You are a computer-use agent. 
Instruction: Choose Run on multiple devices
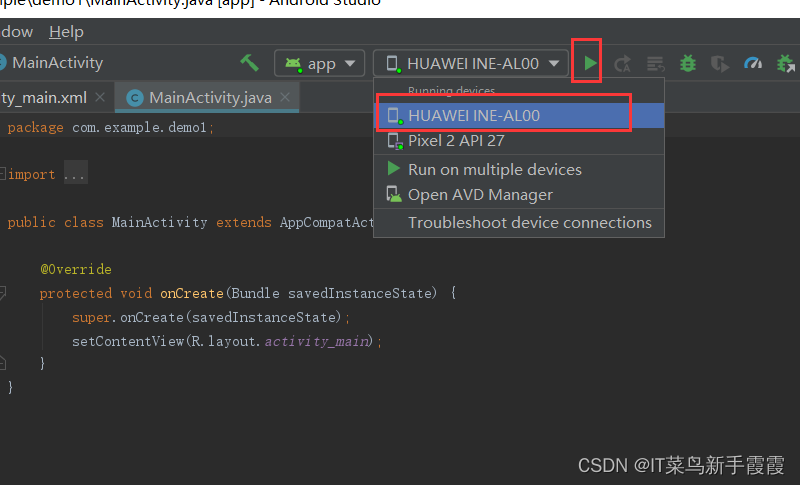coord(519,169)
